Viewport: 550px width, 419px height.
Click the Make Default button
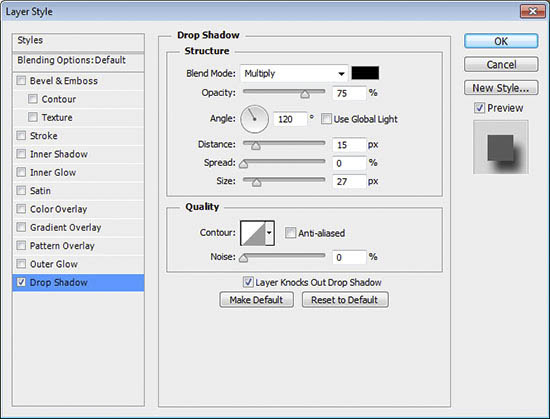tap(256, 300)
